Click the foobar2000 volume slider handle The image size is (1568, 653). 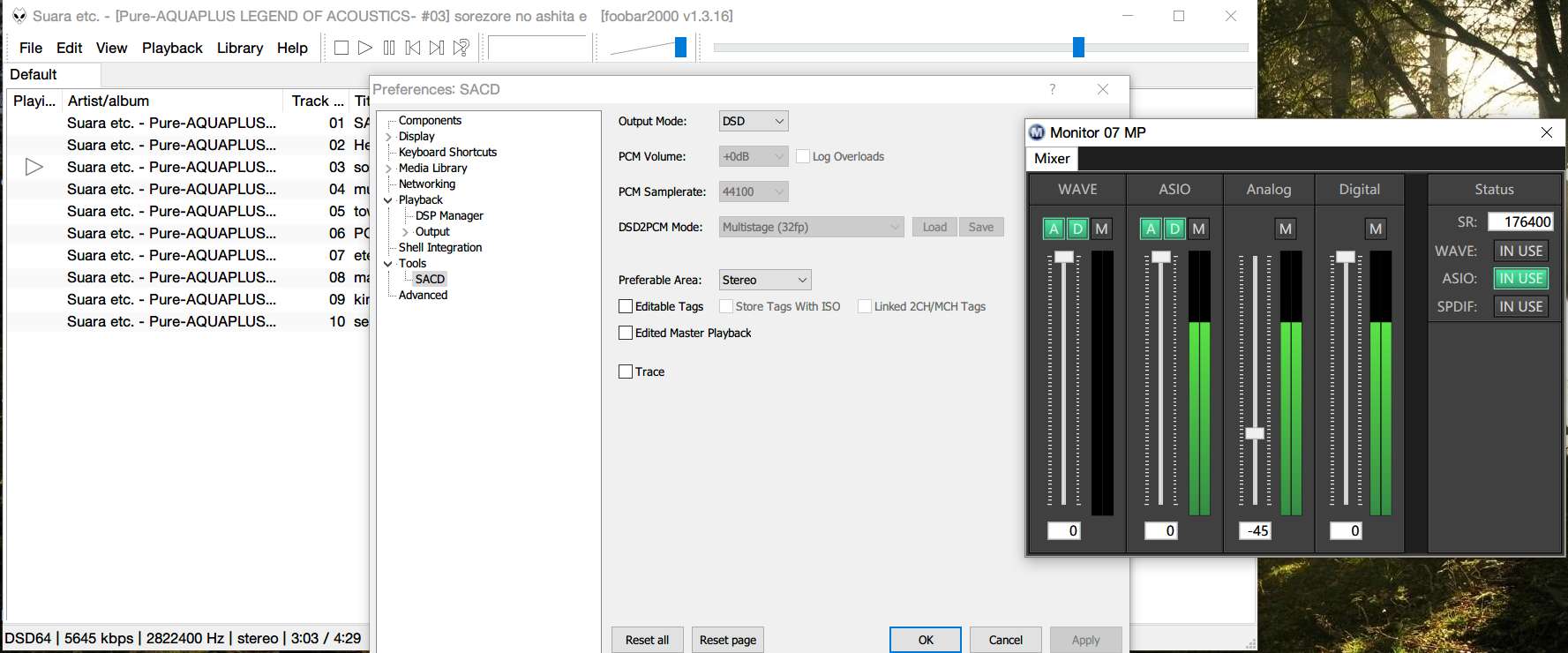pos(680,48)
